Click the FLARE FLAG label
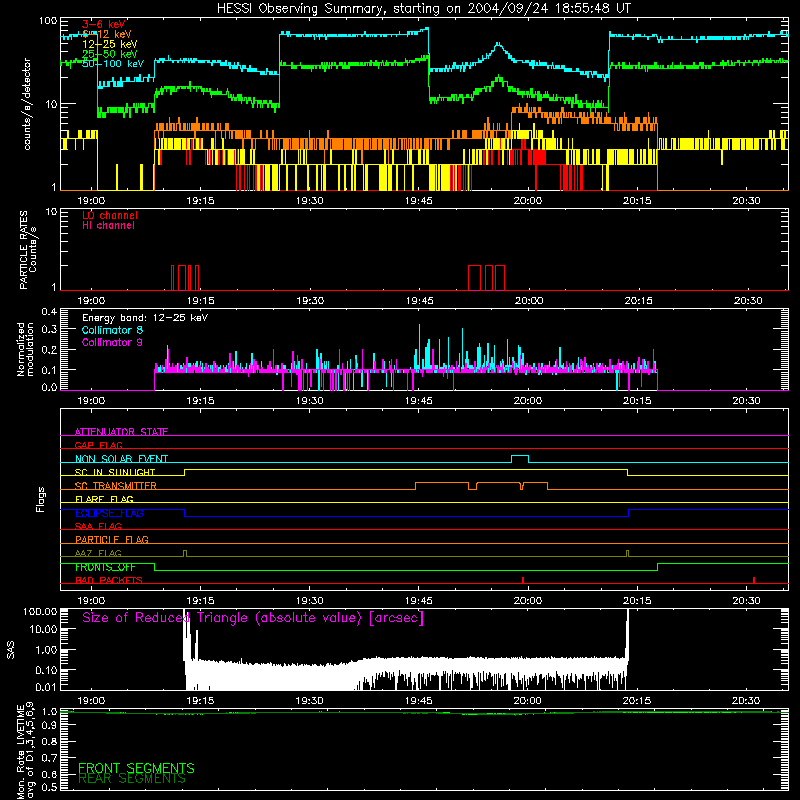Viewport: 800px width, 800px height. click(104, 499)
